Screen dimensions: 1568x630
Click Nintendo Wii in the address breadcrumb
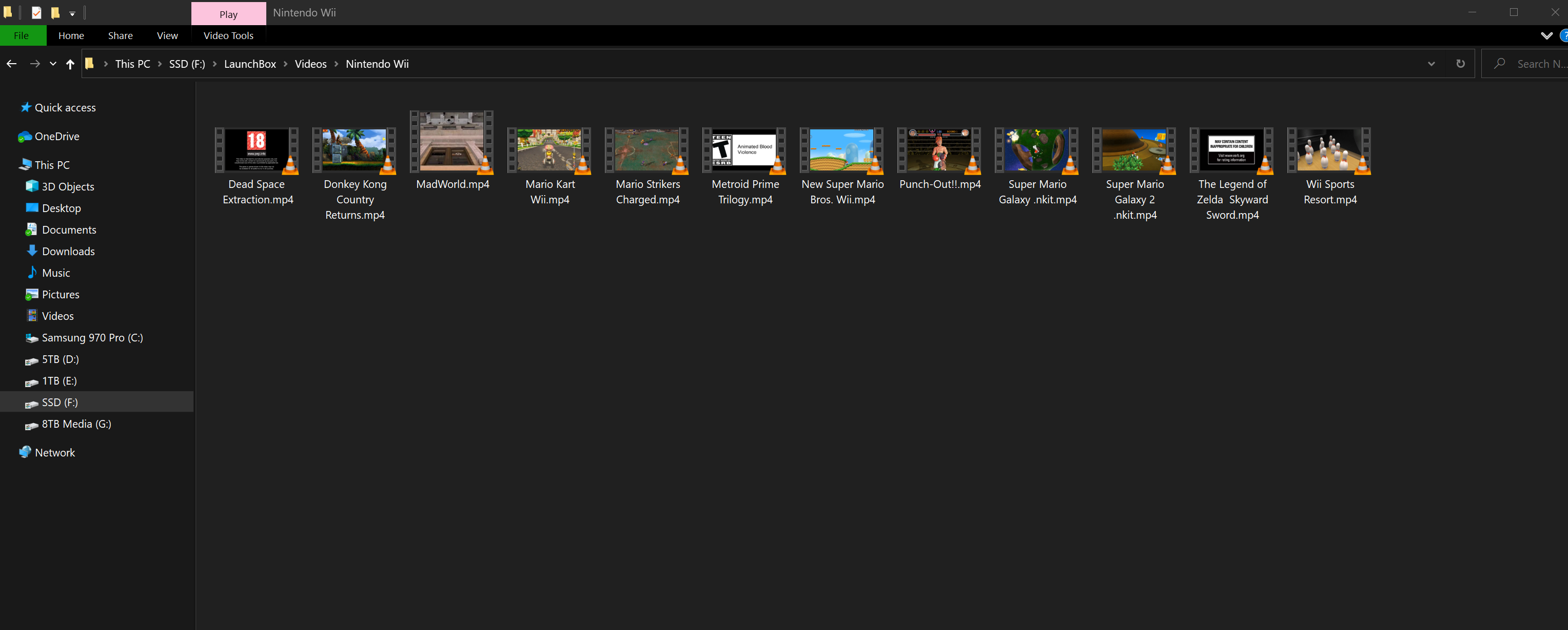point(378,64)
